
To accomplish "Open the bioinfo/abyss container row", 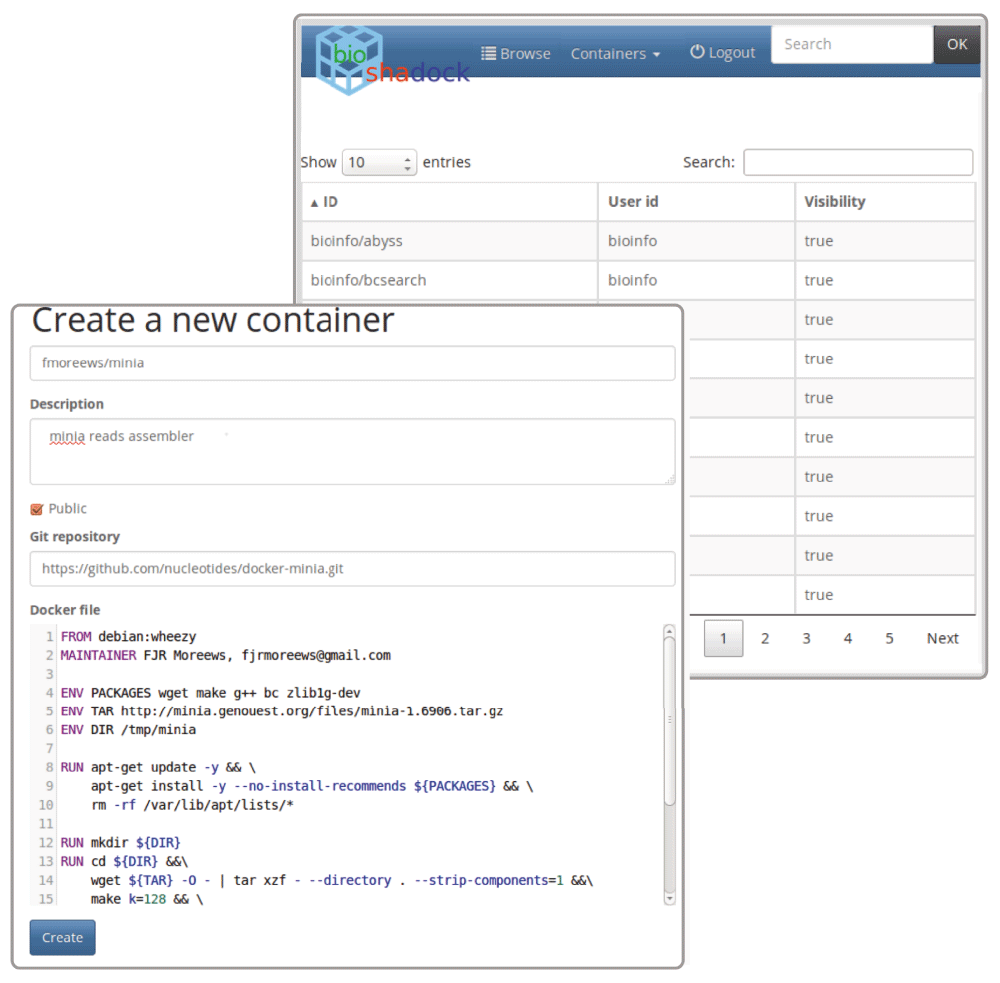I will [357, 241].
